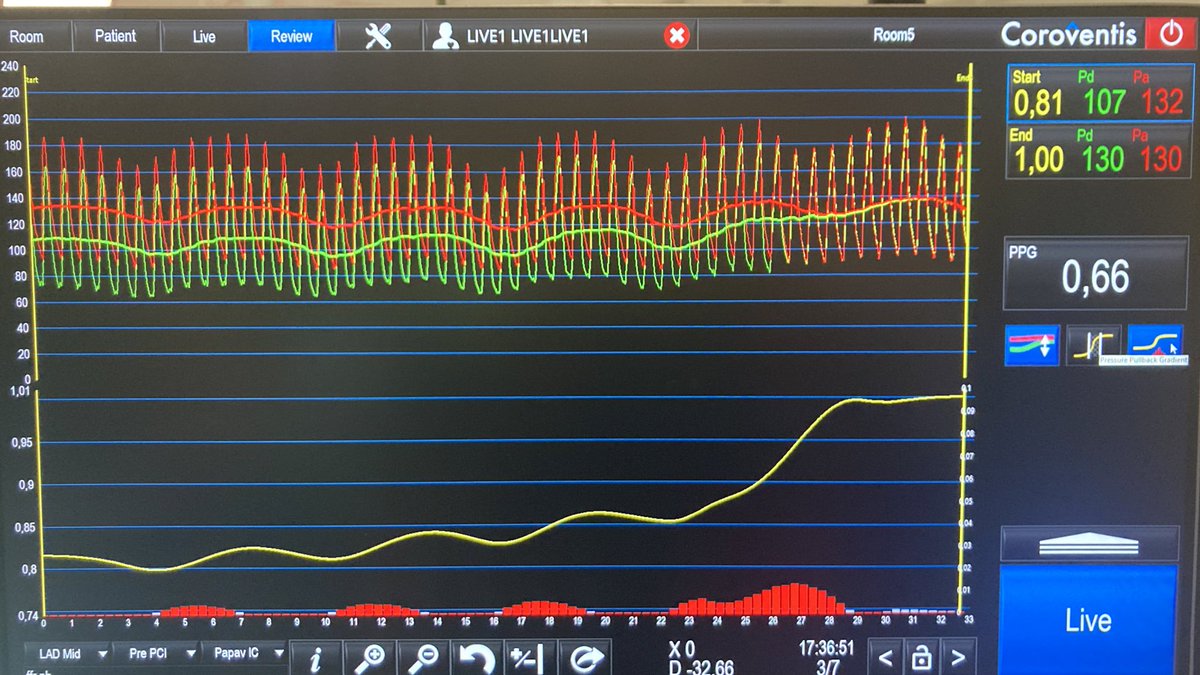Click the PPG 0,66 value box
The image size is (1200, 675).
1095,273
